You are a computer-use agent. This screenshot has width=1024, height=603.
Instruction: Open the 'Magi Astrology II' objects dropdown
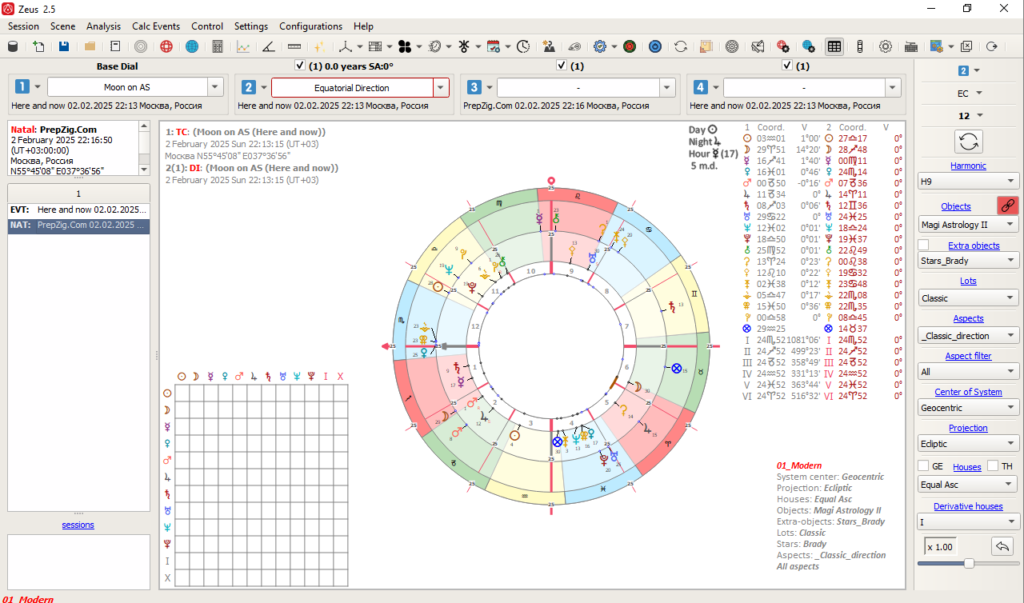click(968, 225)
